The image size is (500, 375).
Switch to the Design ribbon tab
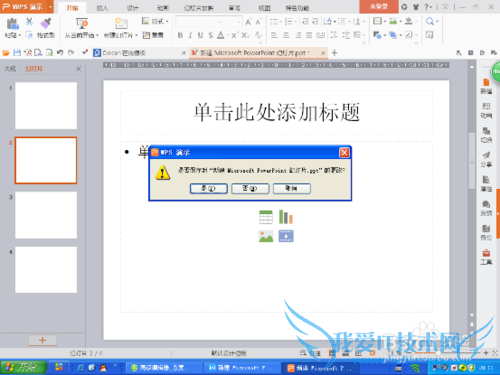tap(132, 8)
